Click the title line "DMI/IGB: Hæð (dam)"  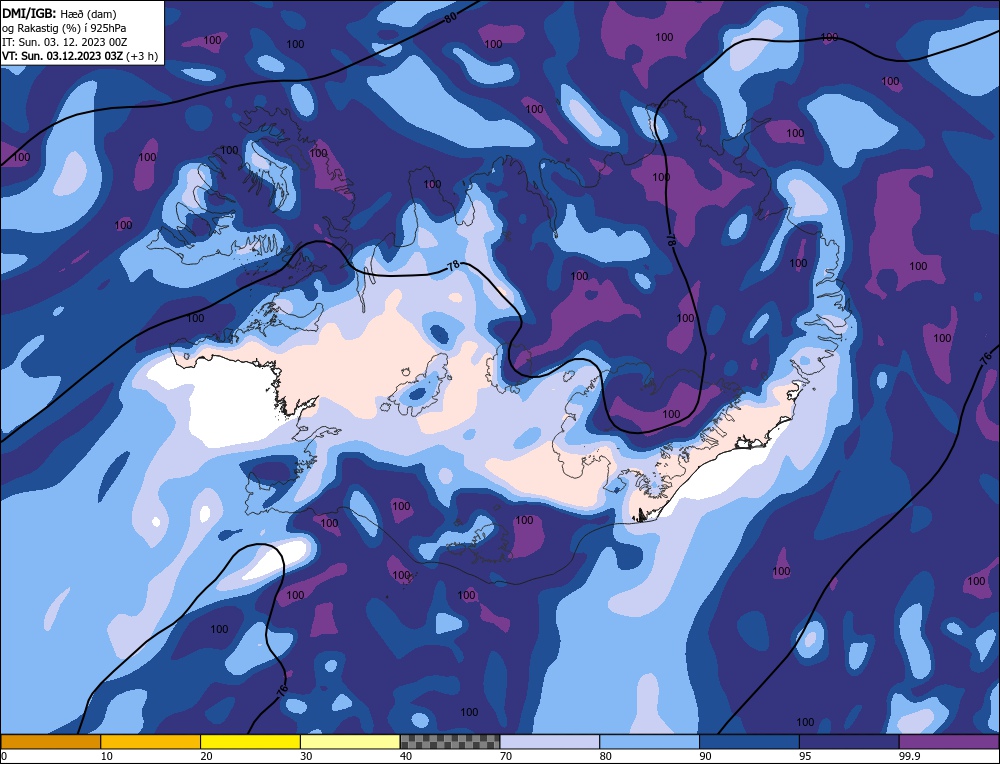[x=59, y=14]
